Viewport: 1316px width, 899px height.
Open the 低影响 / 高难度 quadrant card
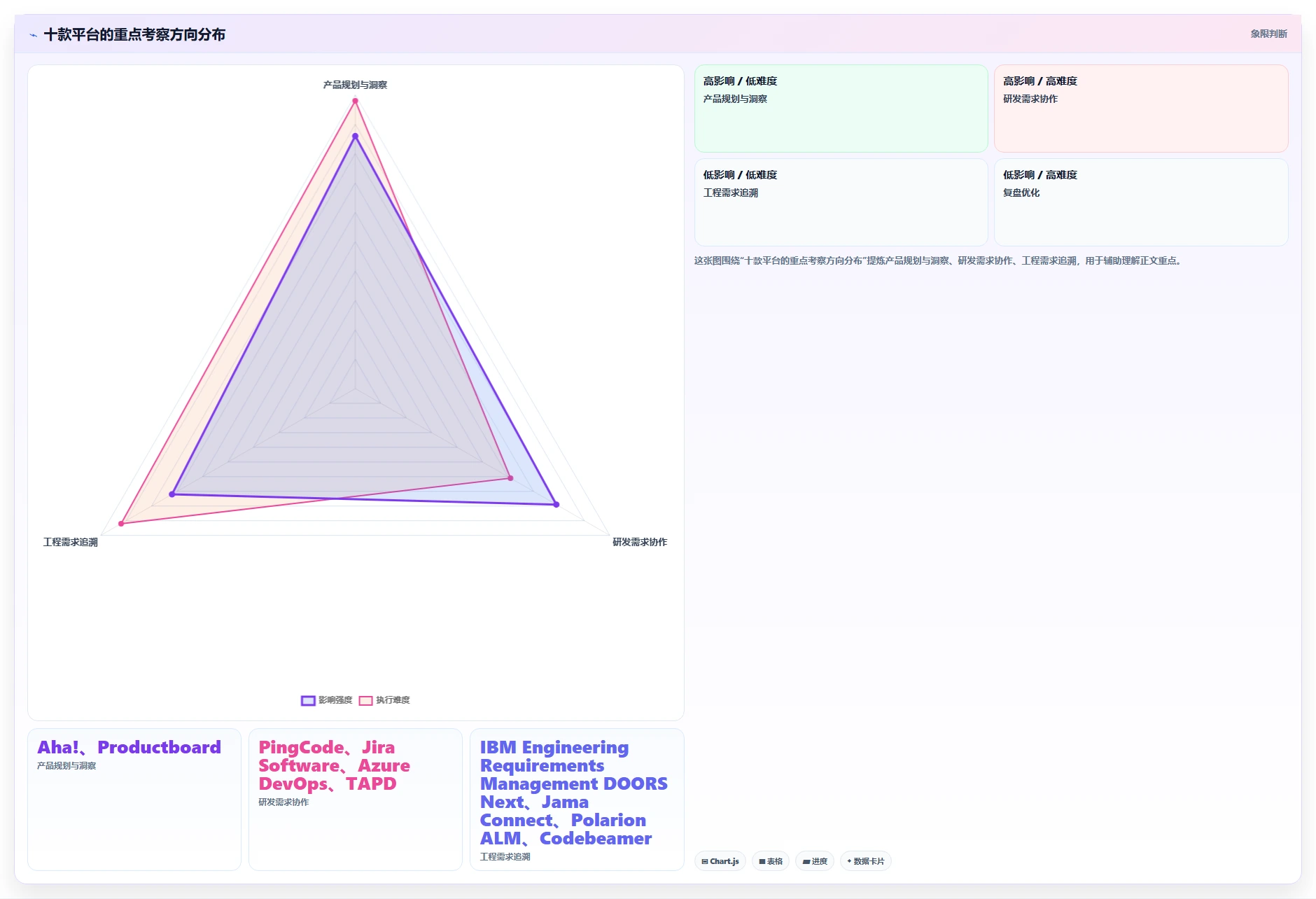click(x=1141, y=202)
